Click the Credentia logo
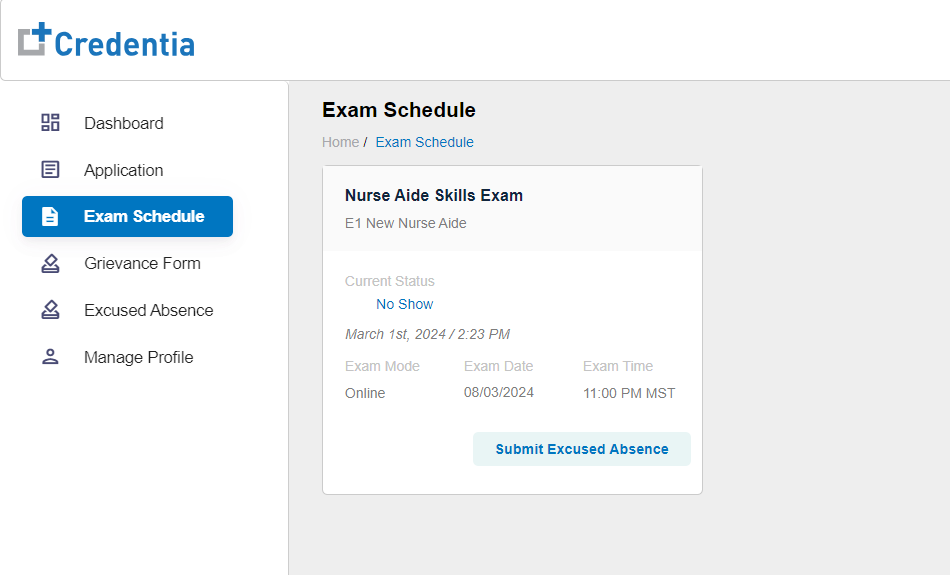Image resolution: width=950 pixels, height=575 pixels. point(106,40)
